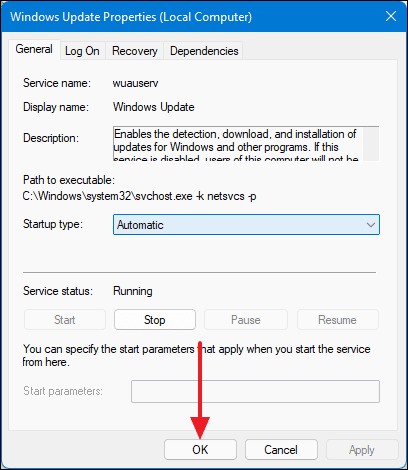Viewport: 408px width, 470px height.
Task: View the Dependencies tab
Action: 204,51
